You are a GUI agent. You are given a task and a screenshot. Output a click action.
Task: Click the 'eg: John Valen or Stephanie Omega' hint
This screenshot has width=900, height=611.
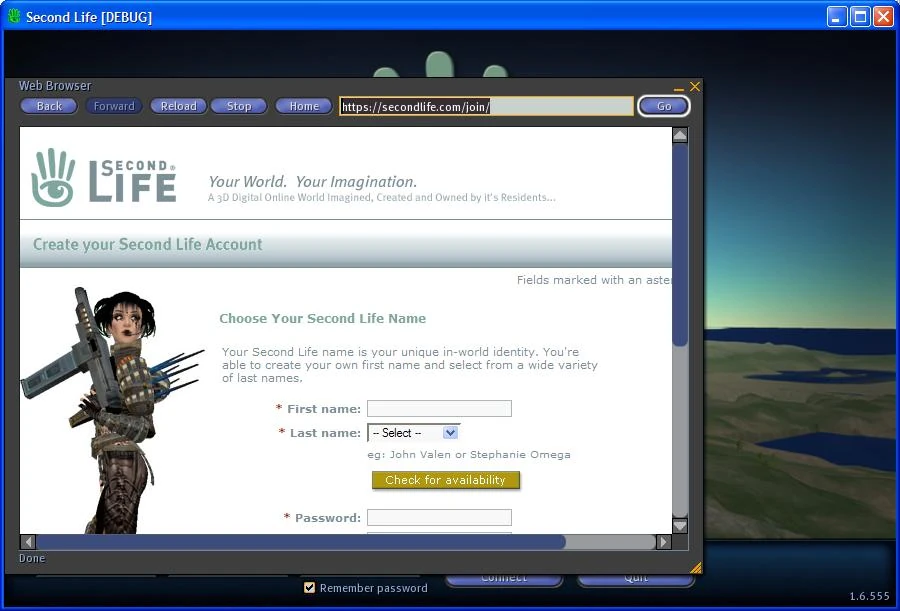click(x=469, y=455)
